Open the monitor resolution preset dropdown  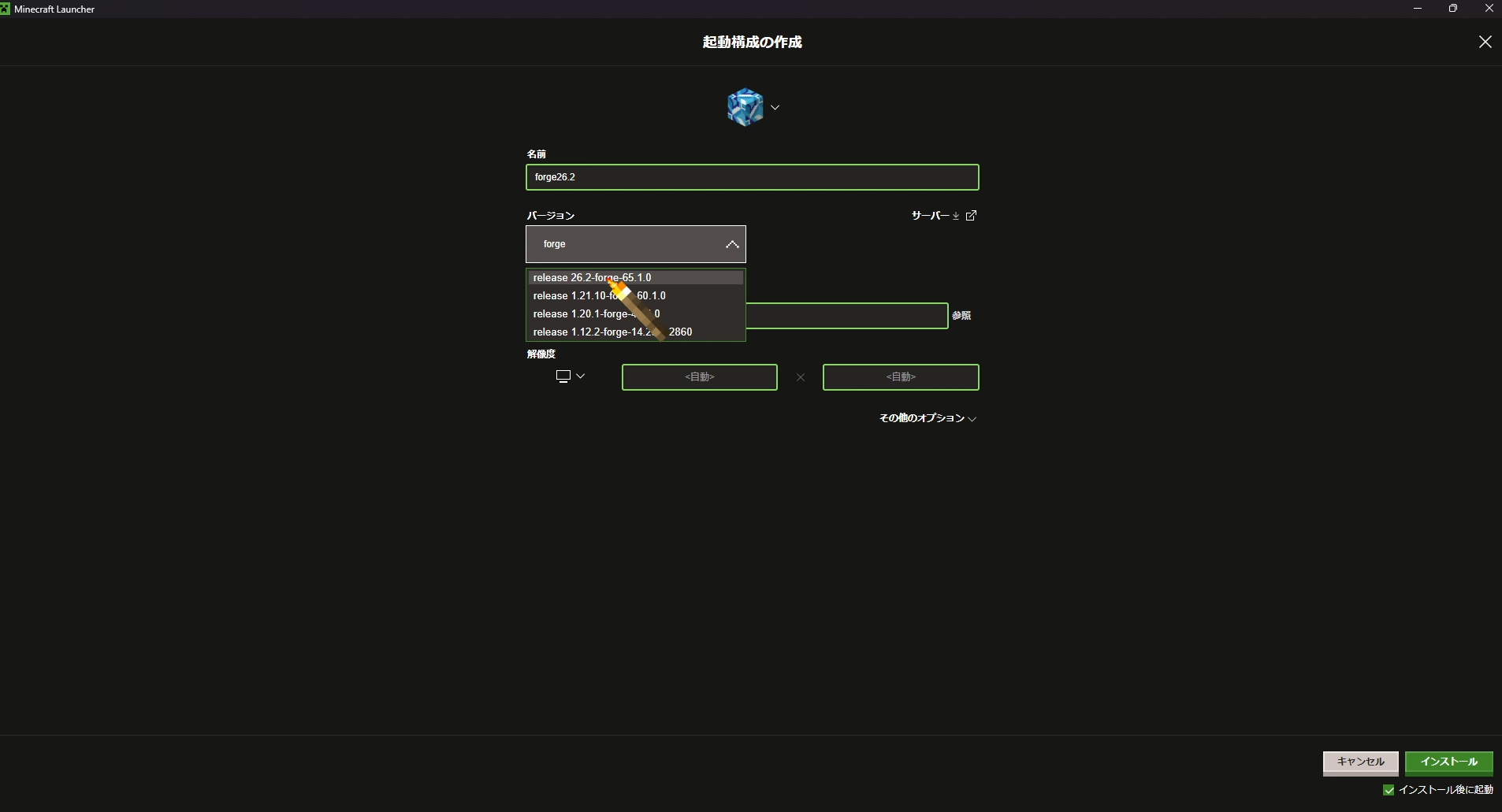coord(571,376)
